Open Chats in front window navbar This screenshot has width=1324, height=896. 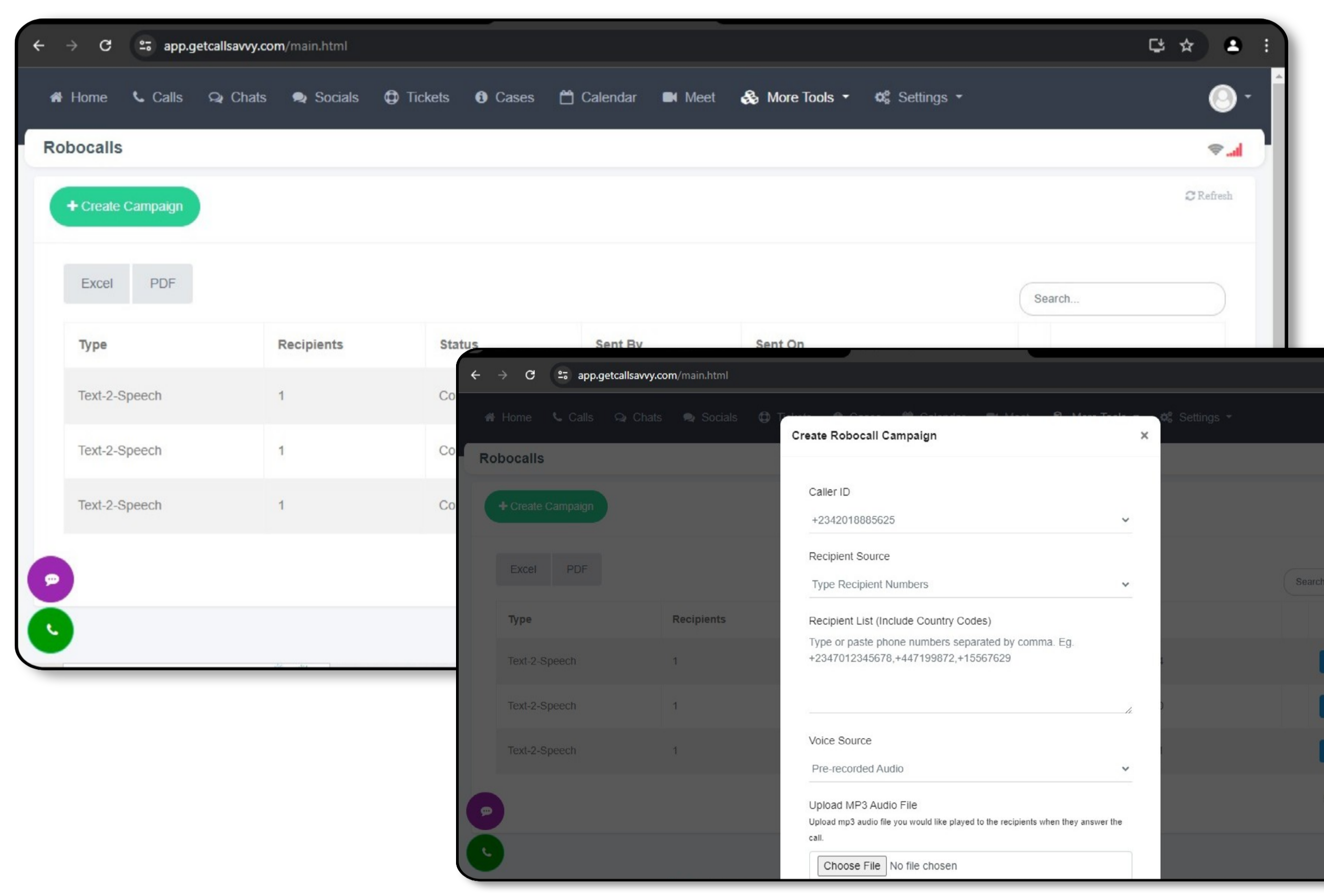click(638, 417)
